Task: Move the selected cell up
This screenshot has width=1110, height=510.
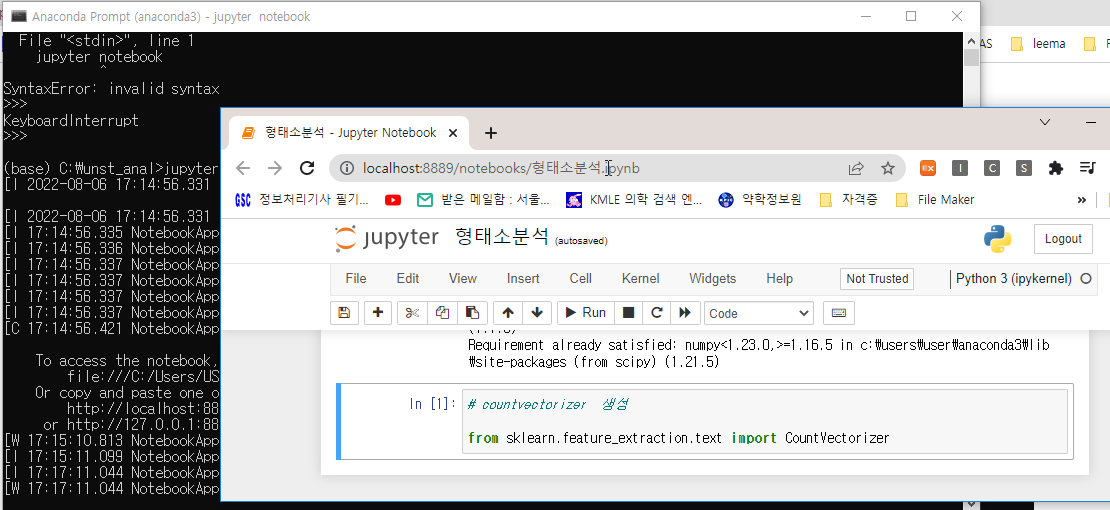Action: click(508, 312)
